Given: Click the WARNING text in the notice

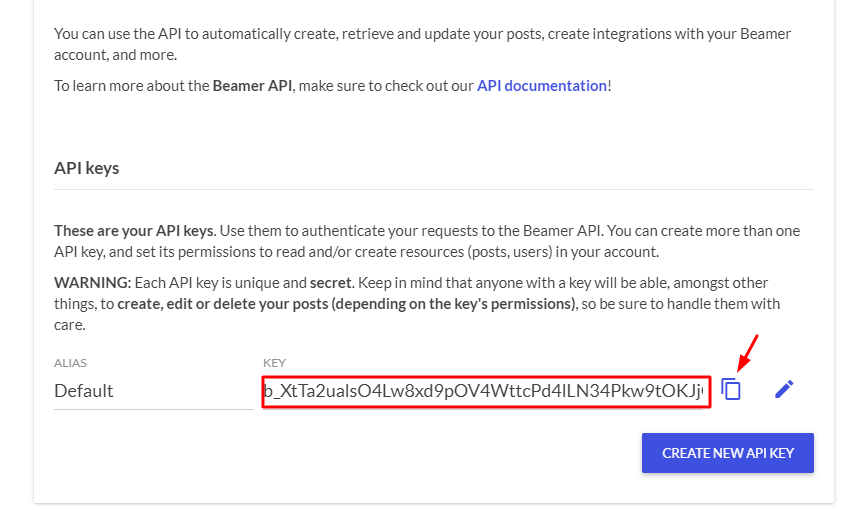Looking at the screenshot, I should (92, 283).
